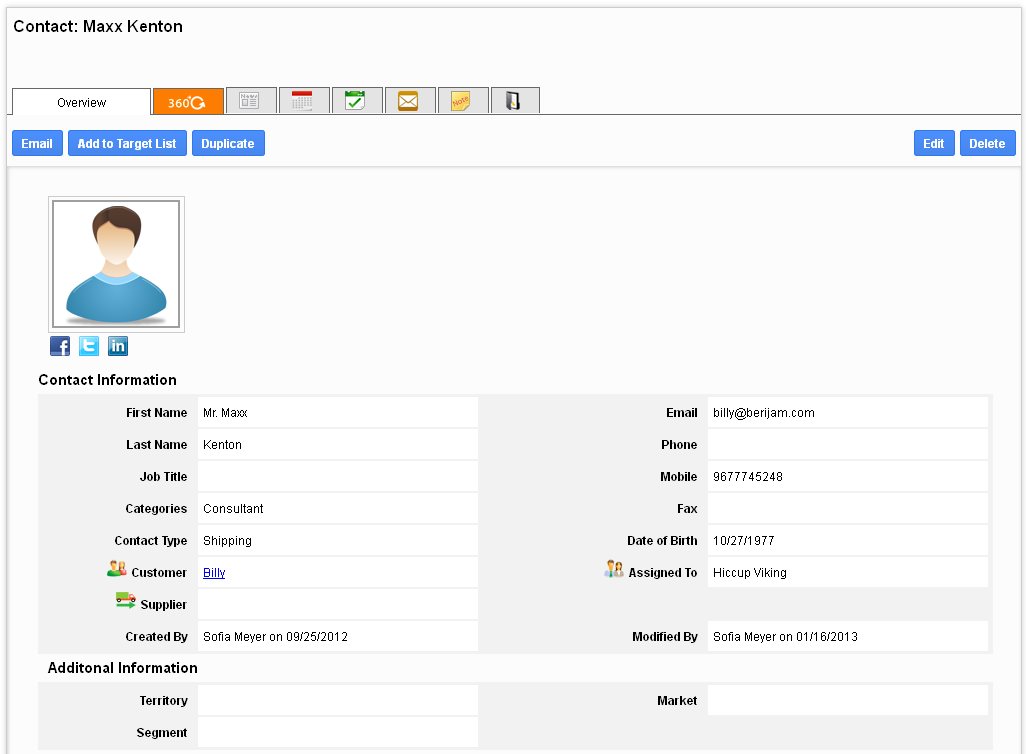This screenshot has height=754, width=1026.
Task: Click the LinkedIn icon under photo
Action: (x=118, y=346)
